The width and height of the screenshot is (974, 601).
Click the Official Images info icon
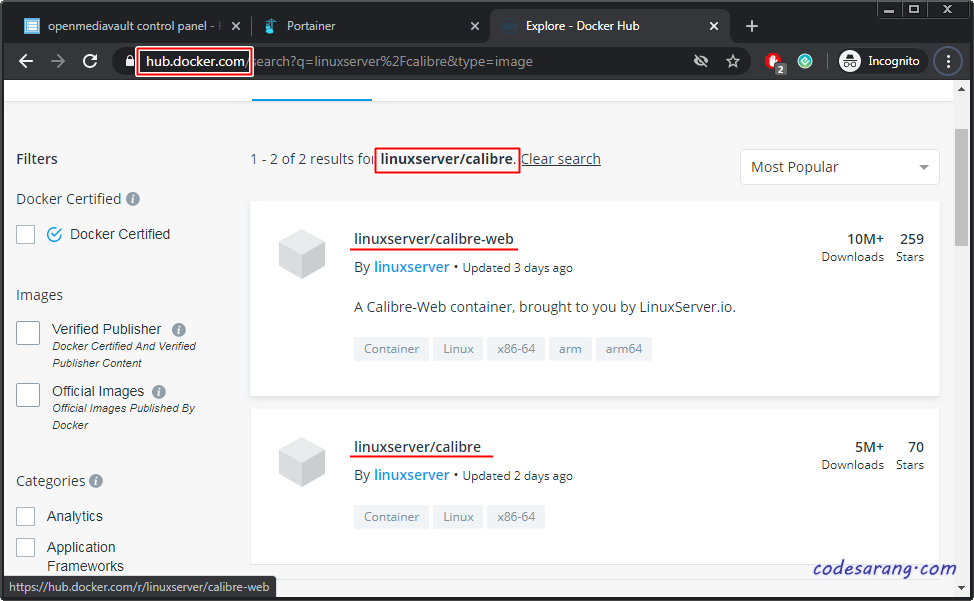(159, 392)
